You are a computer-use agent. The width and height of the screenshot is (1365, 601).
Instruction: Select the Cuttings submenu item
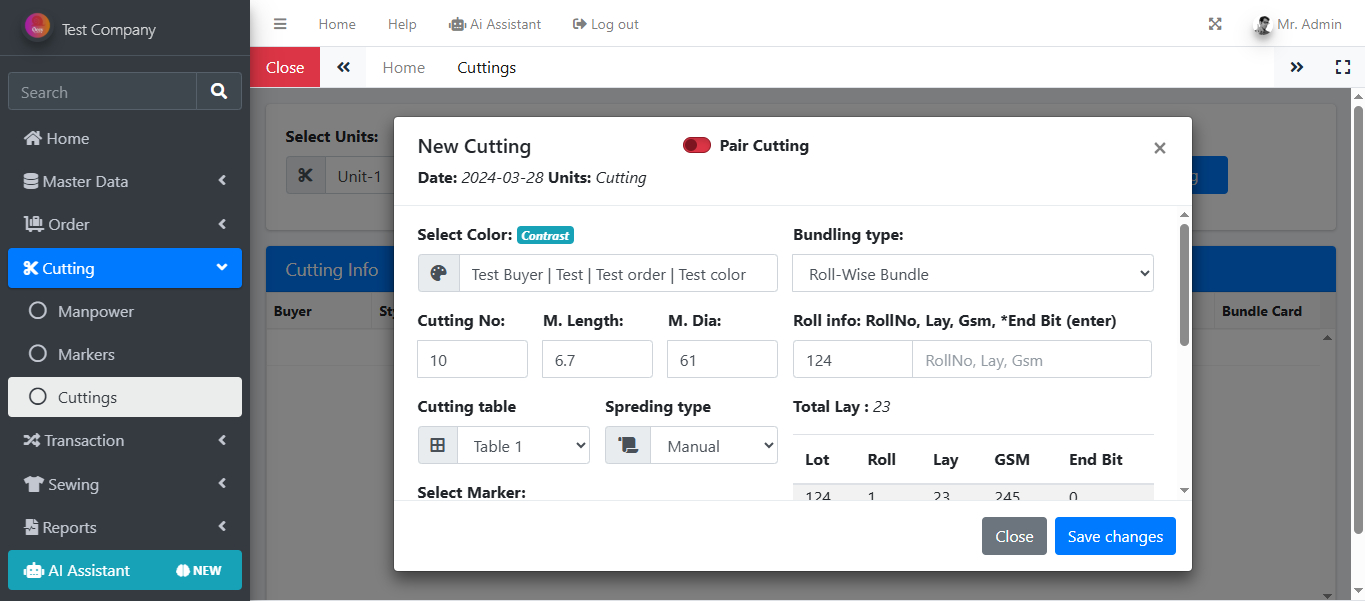coord(125,397)
